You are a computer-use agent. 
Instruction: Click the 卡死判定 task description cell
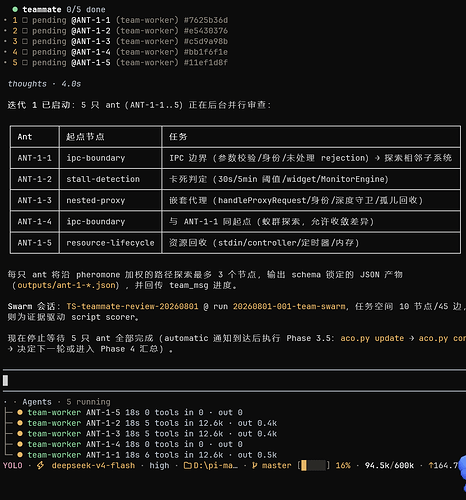(311, 179)
